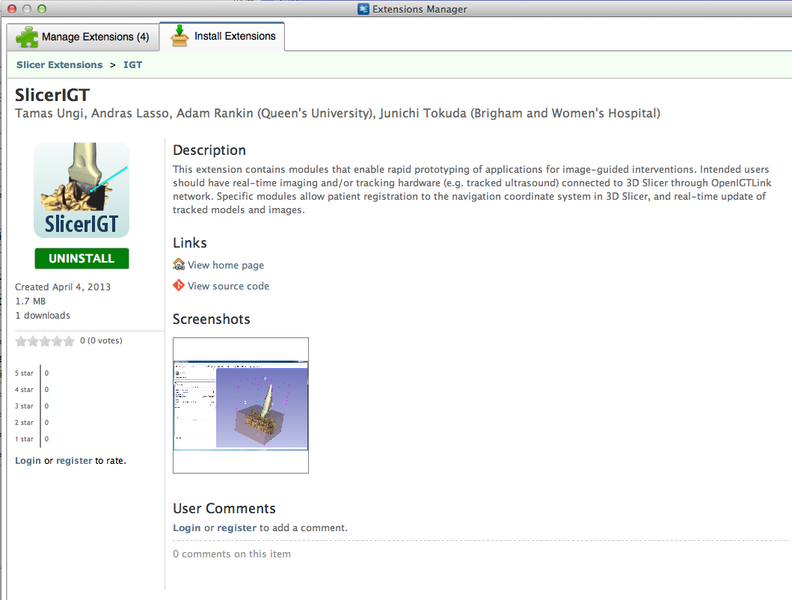The width and height of the screenshot is (792, 600).
Task: Open the SlicerIGT screenshot thumbnail
Action: click(240, 405)
